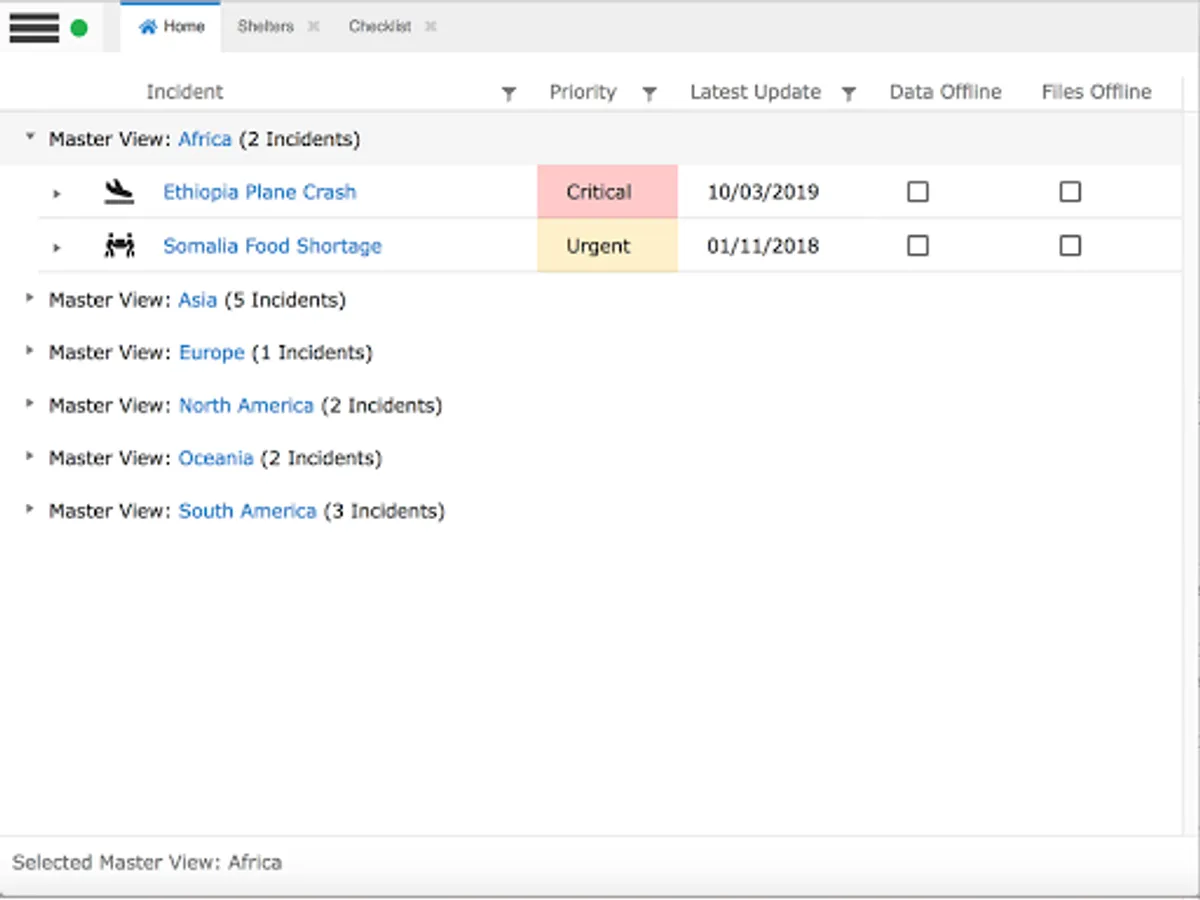Collapse the Africa master view group
This screenshot has width=1200, height=900.
(x=29, y=137)
